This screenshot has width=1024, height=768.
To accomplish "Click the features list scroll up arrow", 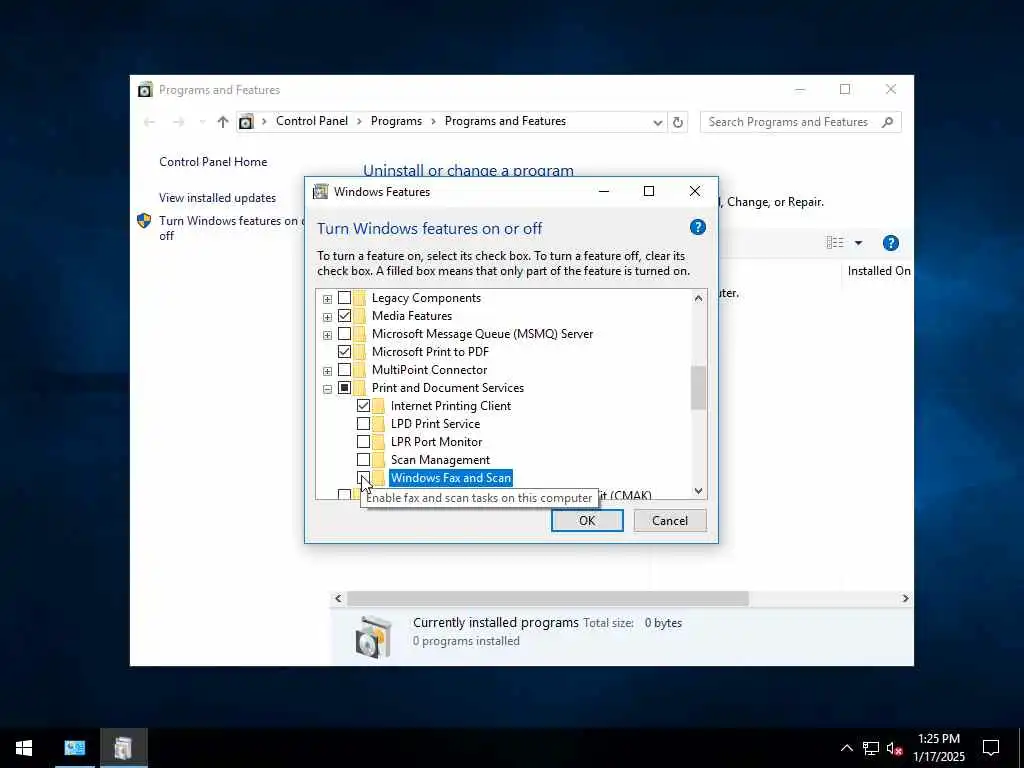I will click(698, 298).
